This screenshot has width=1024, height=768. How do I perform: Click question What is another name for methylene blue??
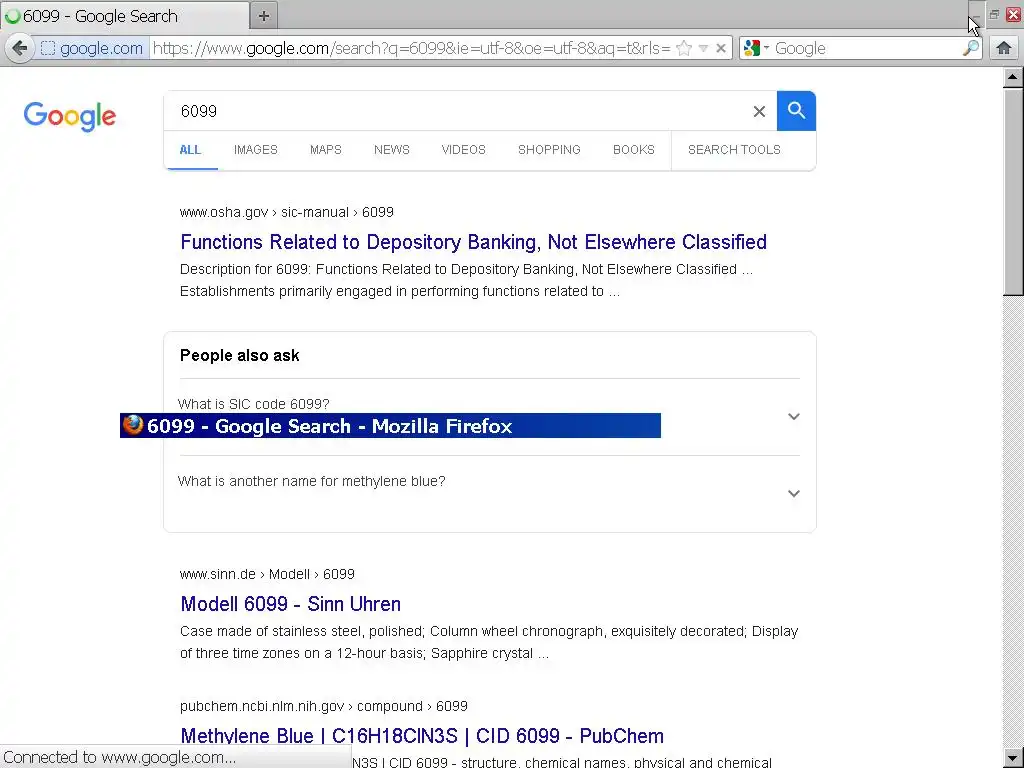point(312,481)
